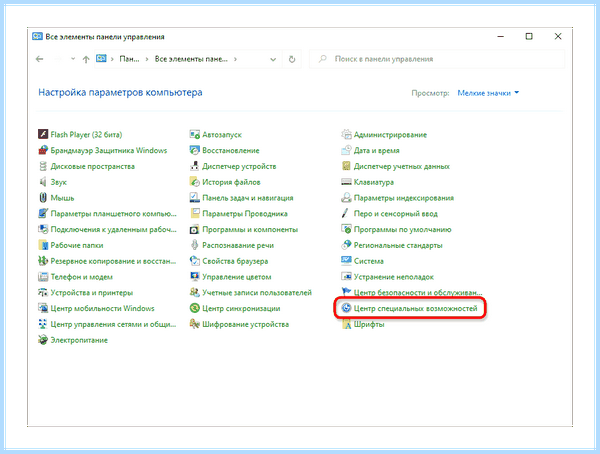Open Свойства браузера link
This screenshot has width=600, height=454.
pos(235,261)
